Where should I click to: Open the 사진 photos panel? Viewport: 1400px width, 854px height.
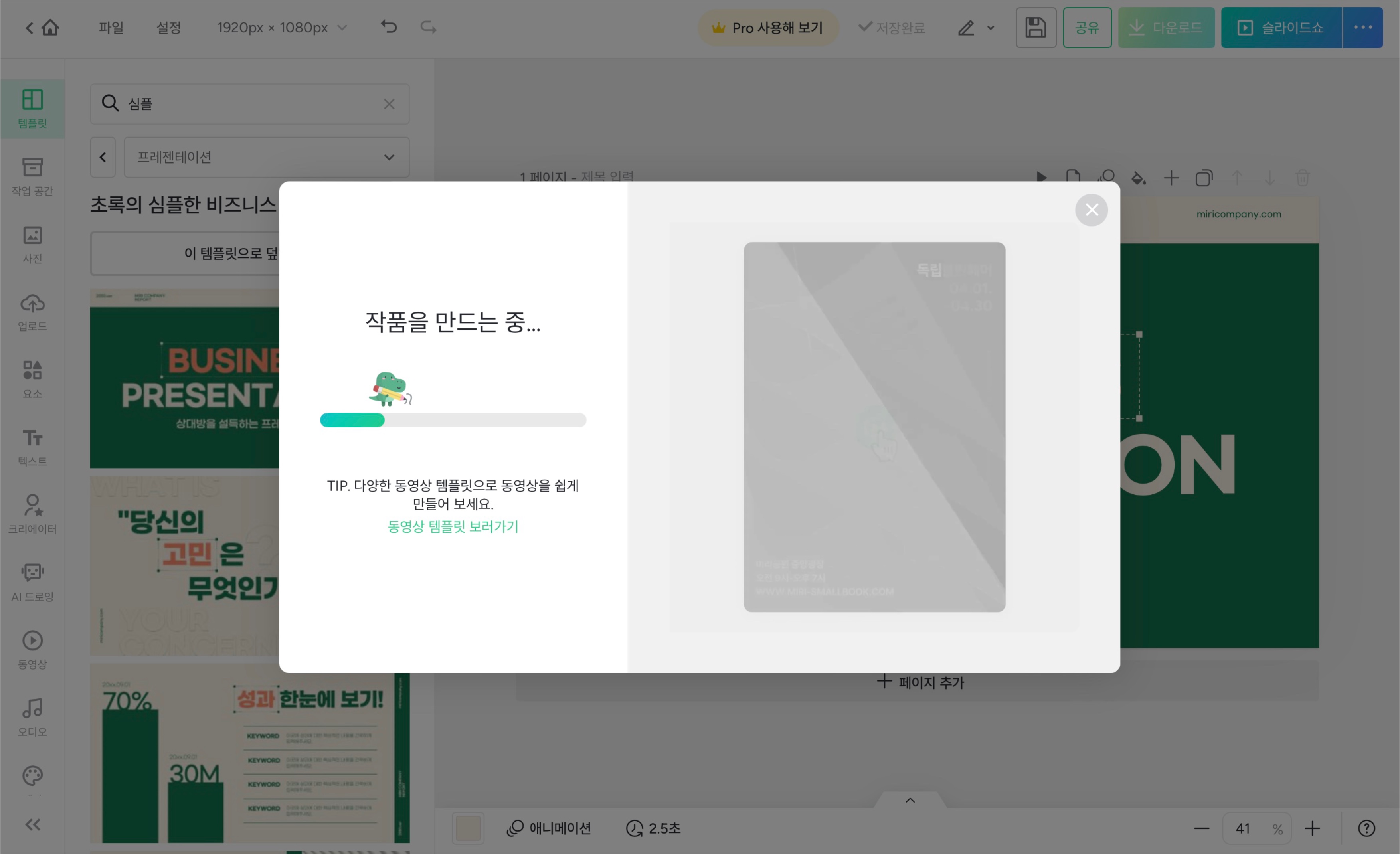pos(32,244)
